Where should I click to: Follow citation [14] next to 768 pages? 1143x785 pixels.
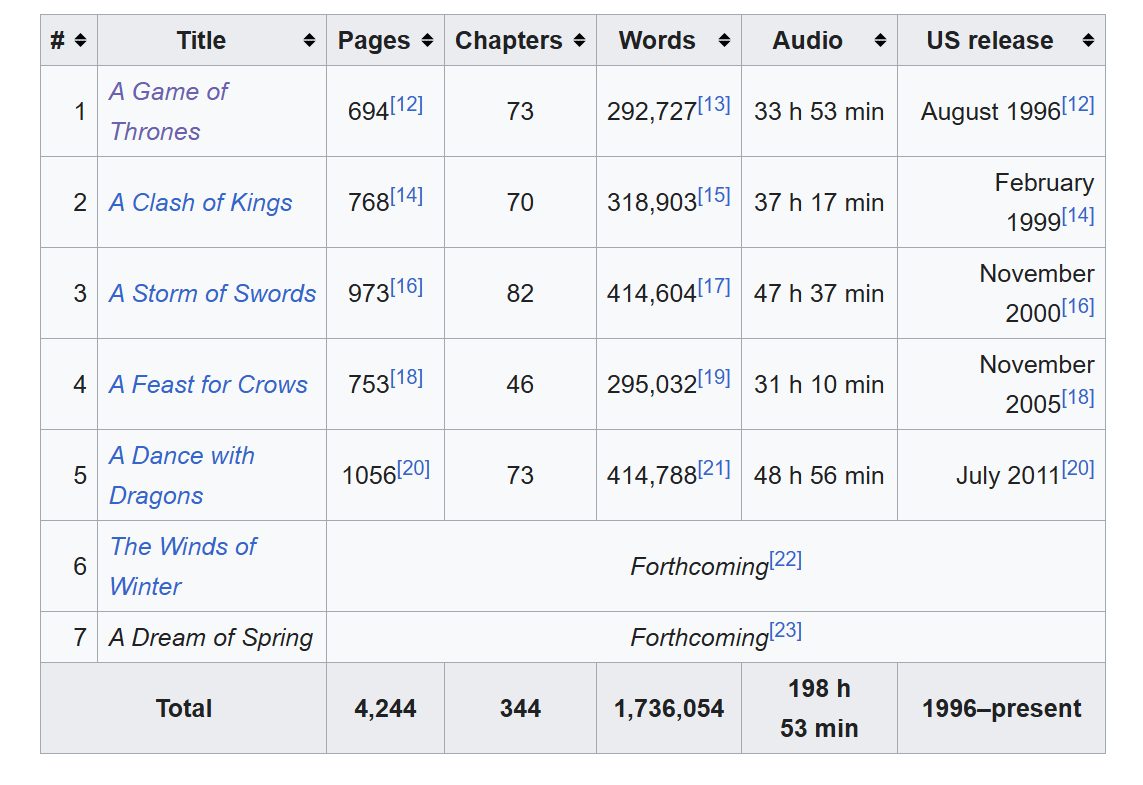pyautogui.click(x=407, y=196)
